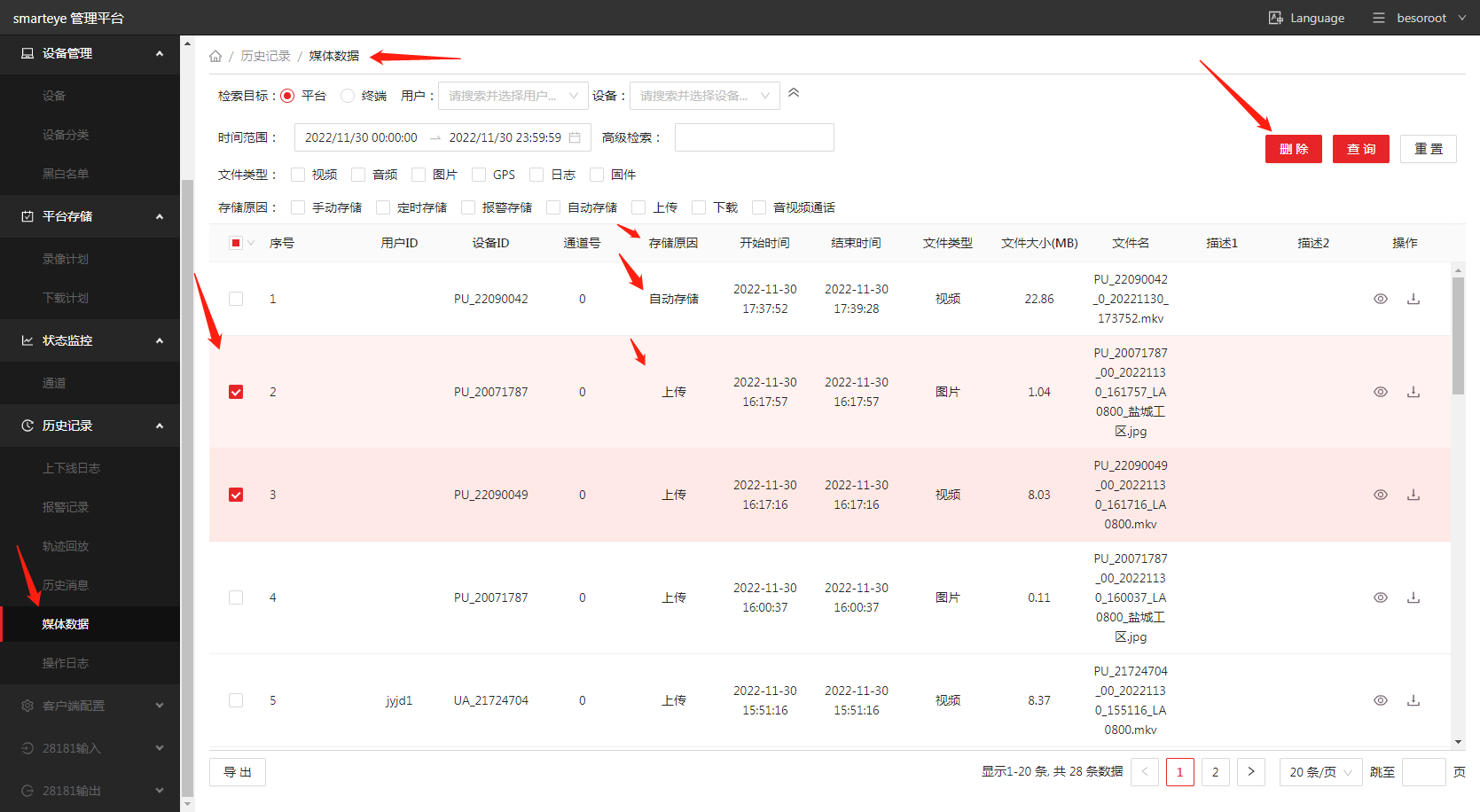Download row 1 file PU_22090042 mkv
Screen dimensions: 1480x812
click(1413, 299)
